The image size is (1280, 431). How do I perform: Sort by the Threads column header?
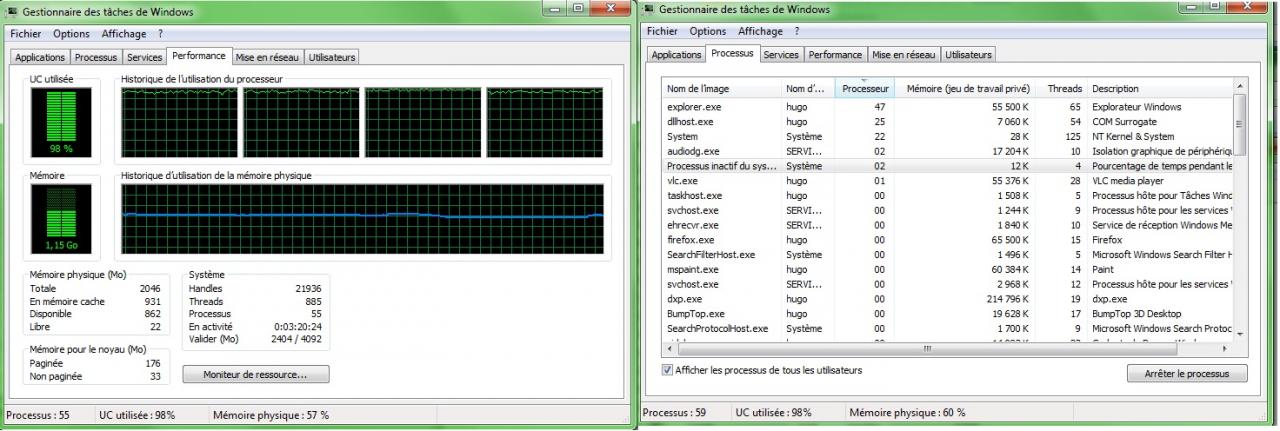[1062, 89]
